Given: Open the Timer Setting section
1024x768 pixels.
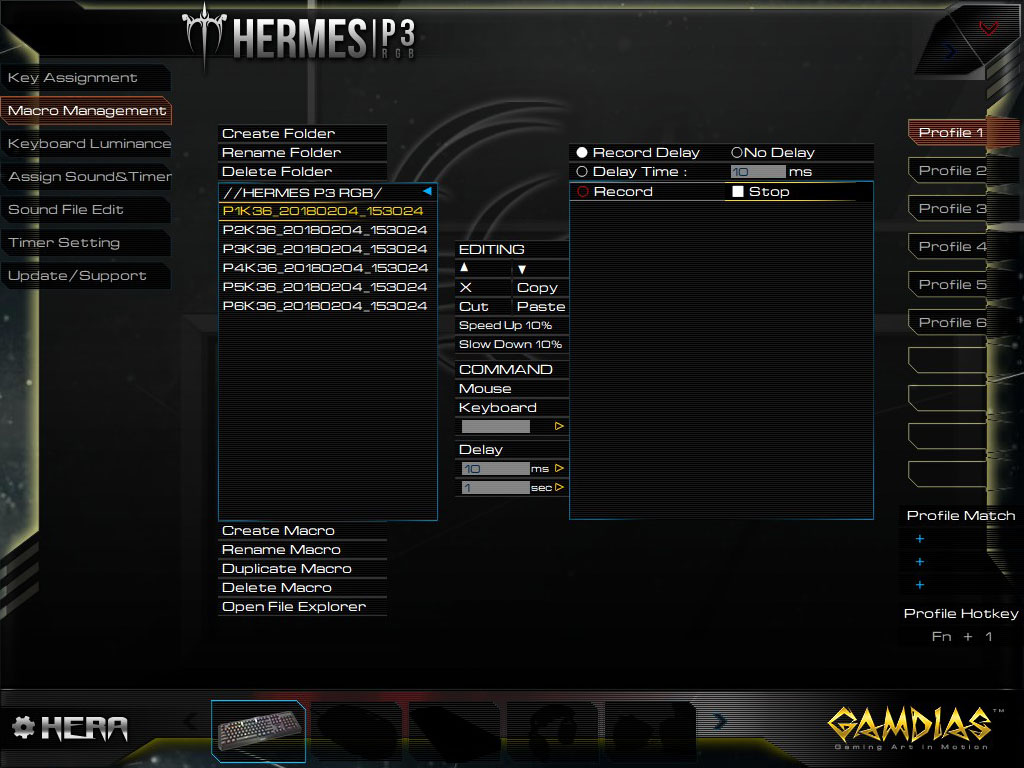Looking at the screenshot, I should (86, 243).
